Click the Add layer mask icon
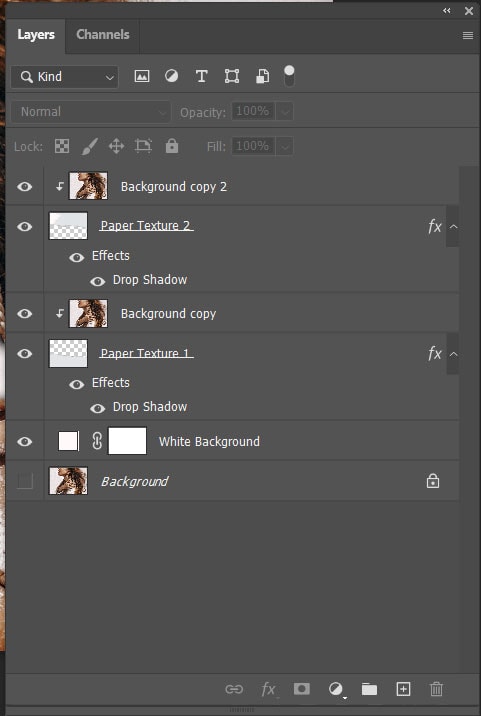 click(301, 689)
